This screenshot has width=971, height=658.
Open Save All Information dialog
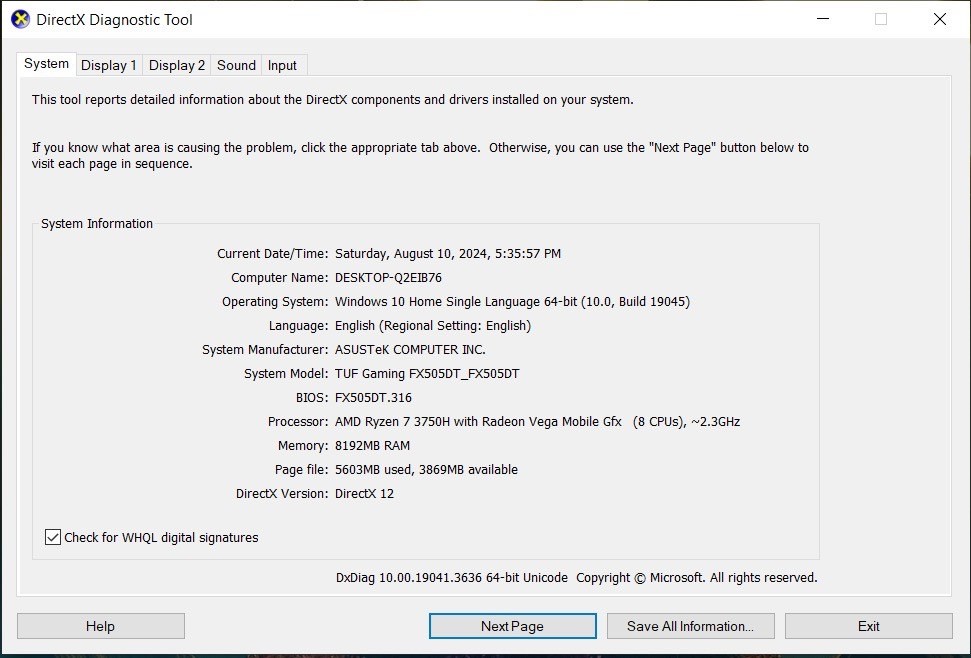690,625
